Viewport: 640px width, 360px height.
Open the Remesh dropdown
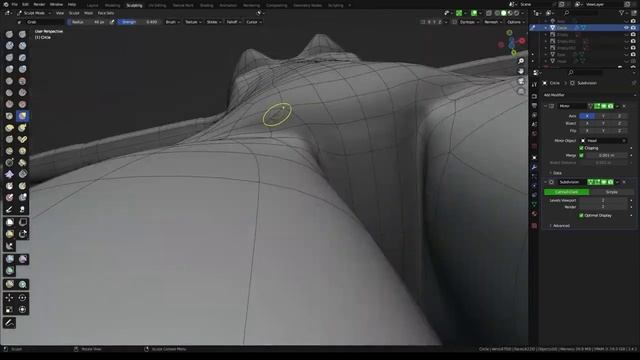493,22
